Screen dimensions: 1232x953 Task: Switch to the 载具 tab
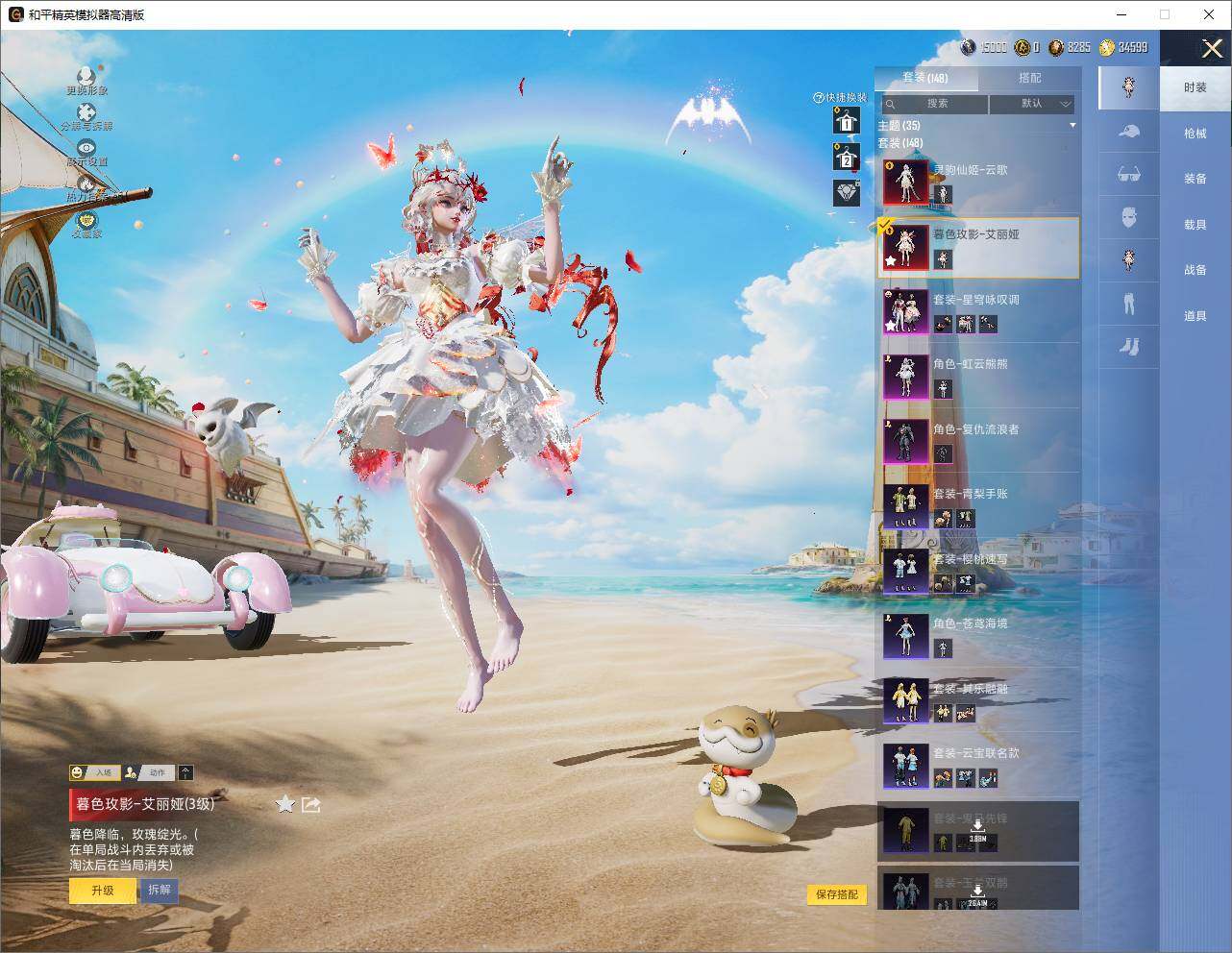pos(1195,225)
